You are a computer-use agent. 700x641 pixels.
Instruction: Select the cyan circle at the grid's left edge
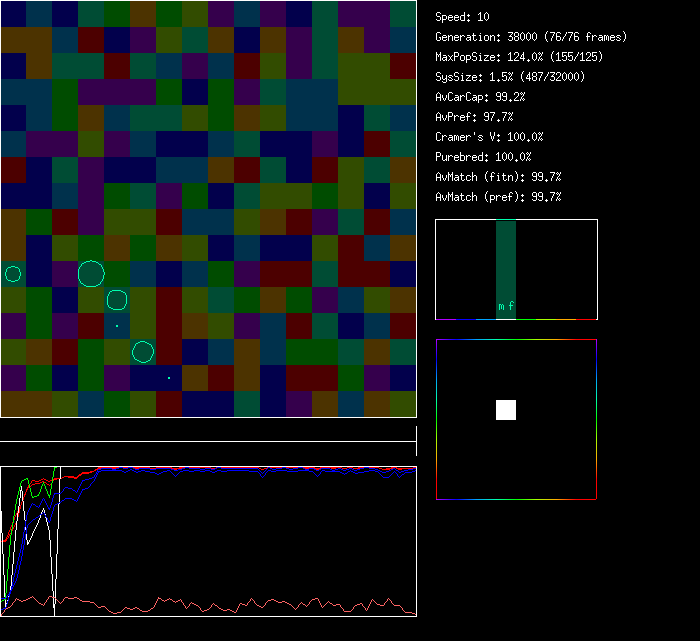(13, 274)
